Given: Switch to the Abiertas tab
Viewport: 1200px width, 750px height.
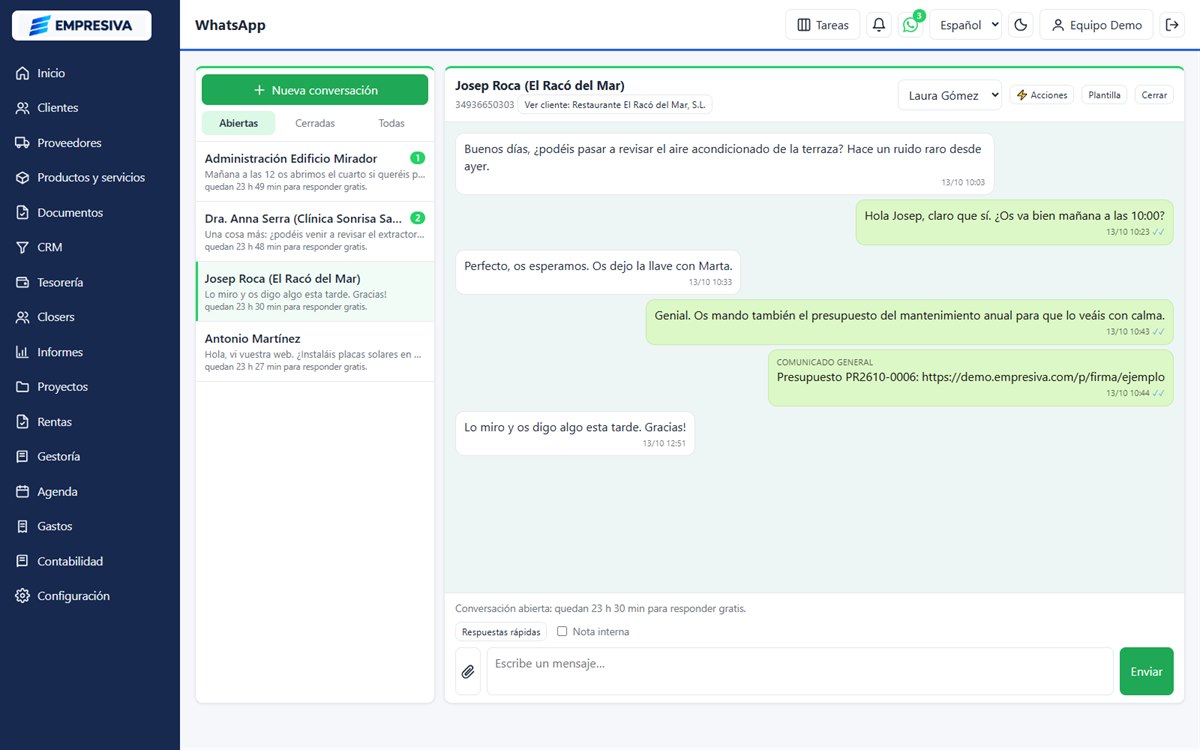Looking at the screenshot, I should click(x=239, y=123).
